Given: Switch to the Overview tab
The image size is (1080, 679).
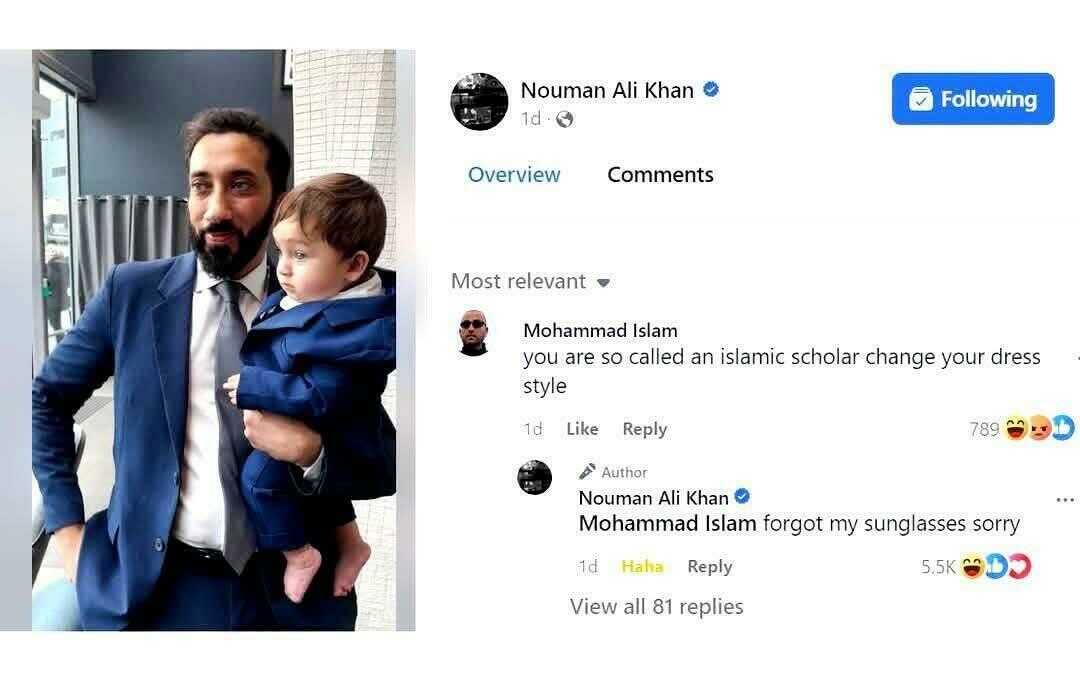Looking at the screenshot, I should (514, 174).
